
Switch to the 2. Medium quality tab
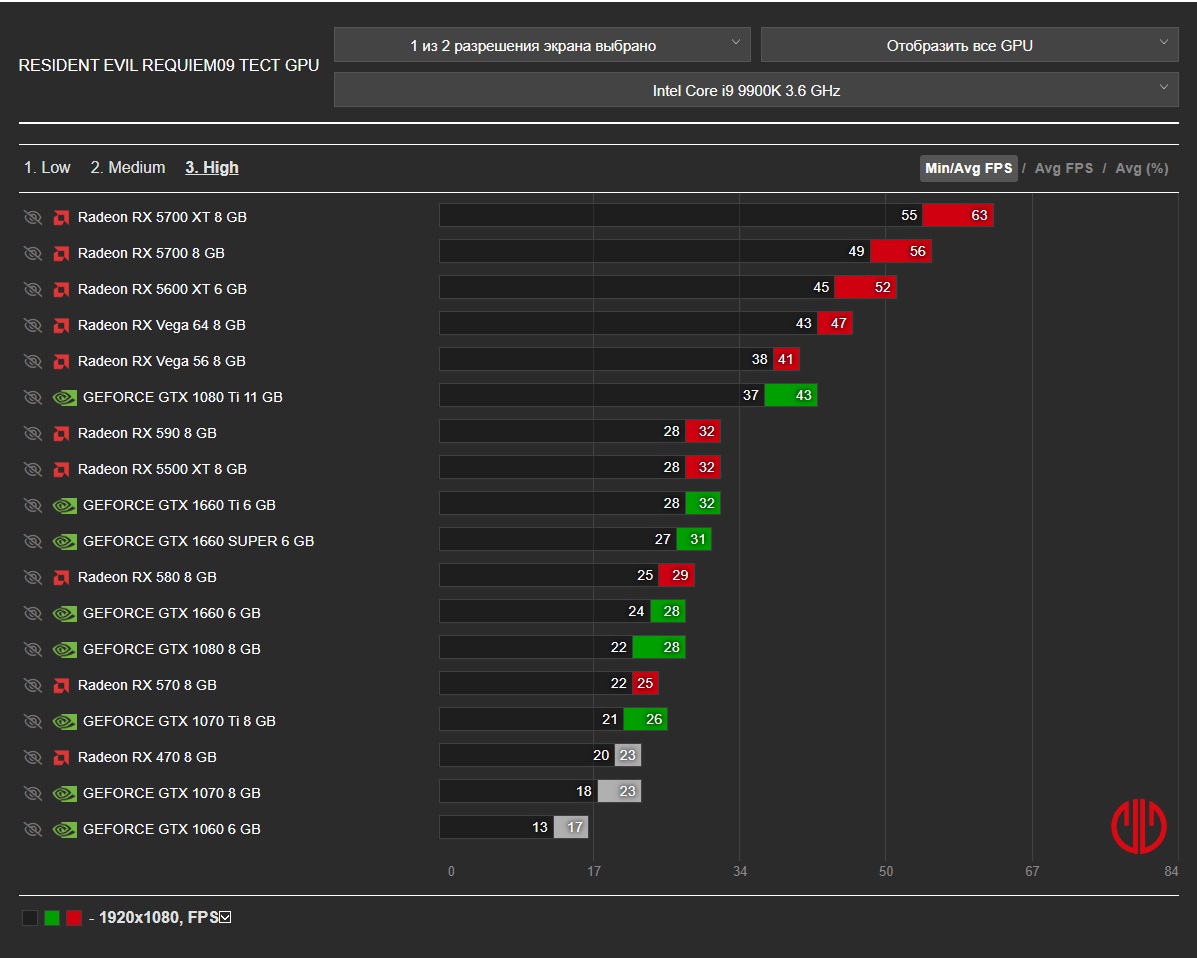point(127,167)
